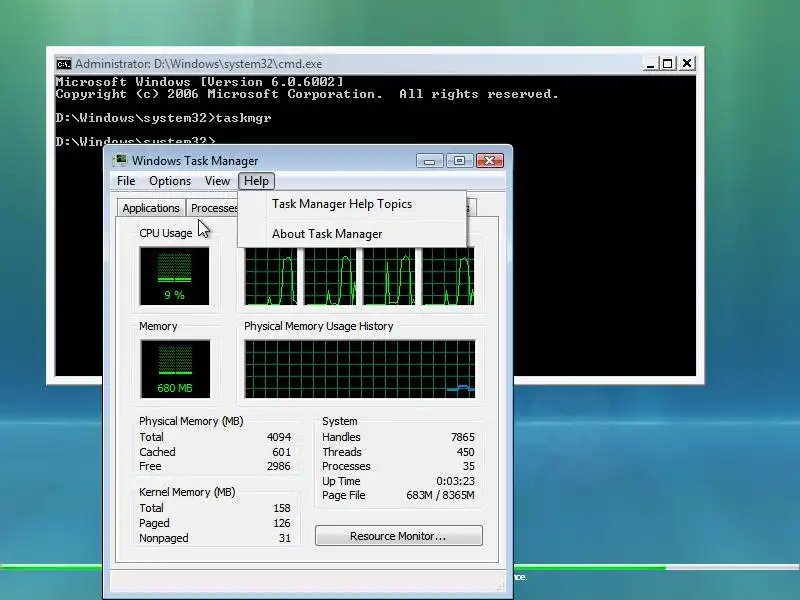
Task: Minimize the Windows Task Manager window
Action: (x=429, y=161)
